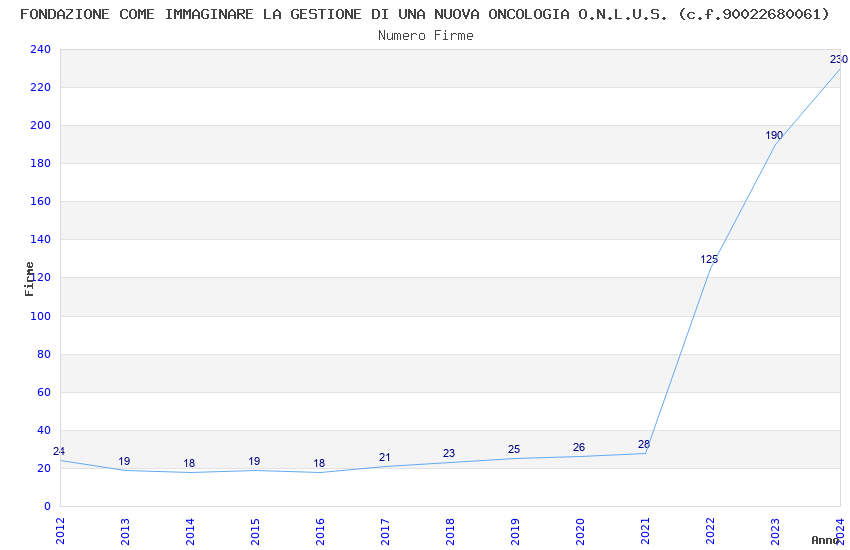Screen dimensions: 850x550
Task: Click the 'Numero Firme' subtitle
Action: pos(426,36)
